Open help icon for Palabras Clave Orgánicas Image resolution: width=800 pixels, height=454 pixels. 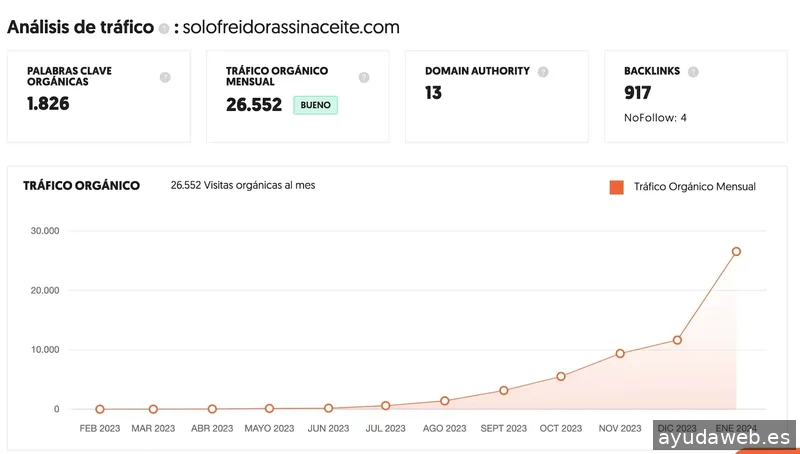coord(165,78)
